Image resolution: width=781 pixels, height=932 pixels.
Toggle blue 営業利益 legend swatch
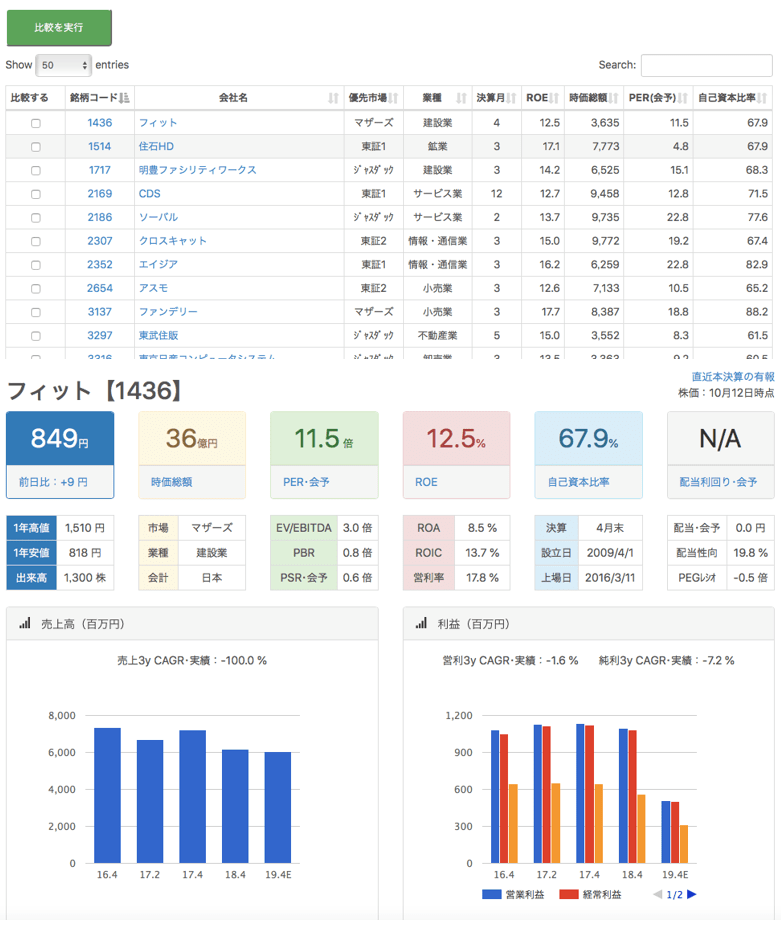pos(492,894)
